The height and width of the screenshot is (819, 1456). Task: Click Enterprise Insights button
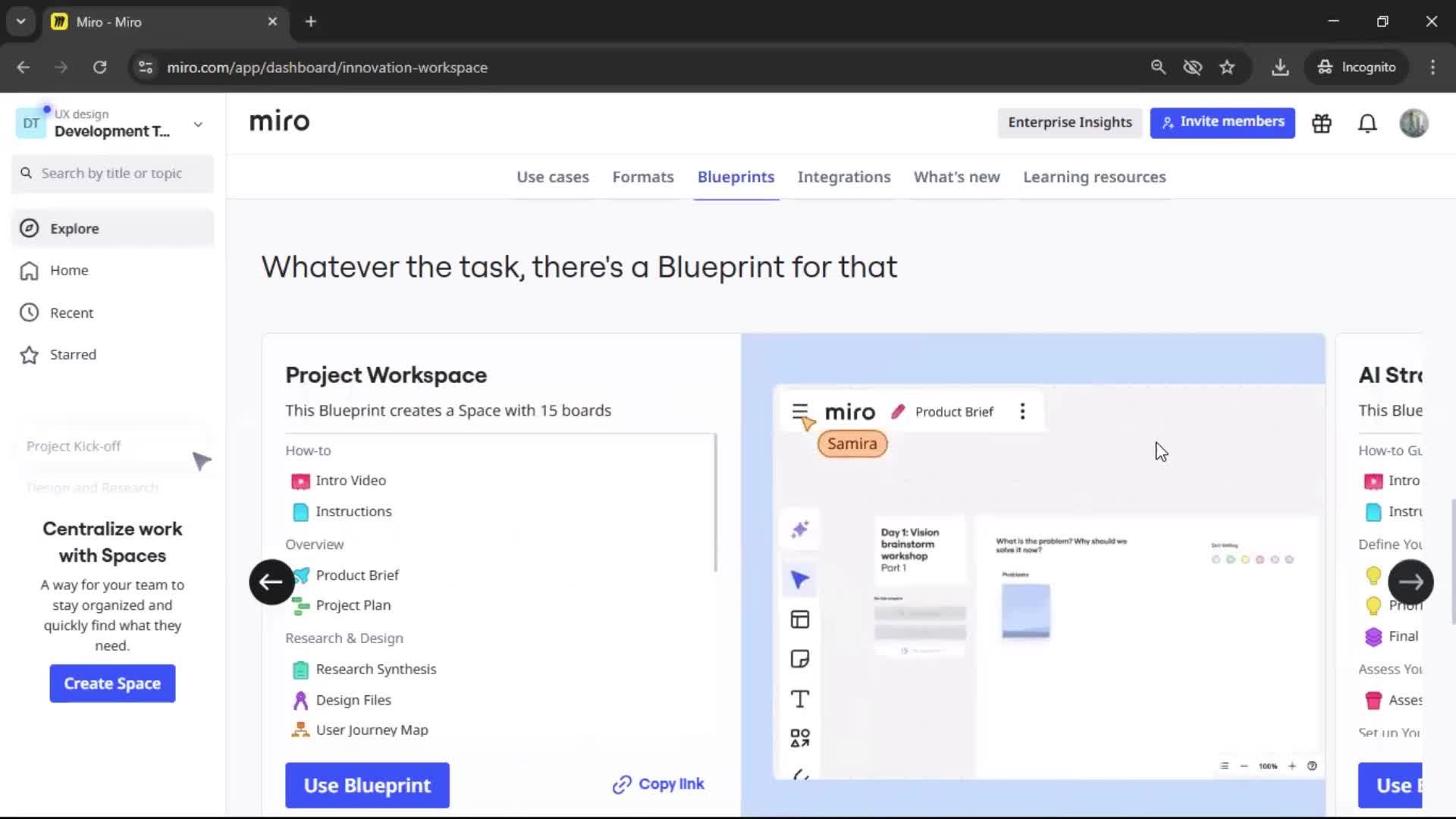click(1069, 122)
